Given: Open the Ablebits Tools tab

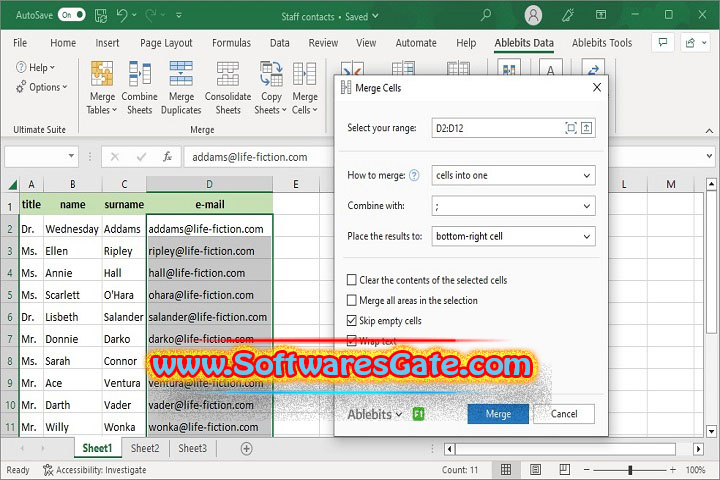Looking at the screenshot, I should click(x=602, y=43).
